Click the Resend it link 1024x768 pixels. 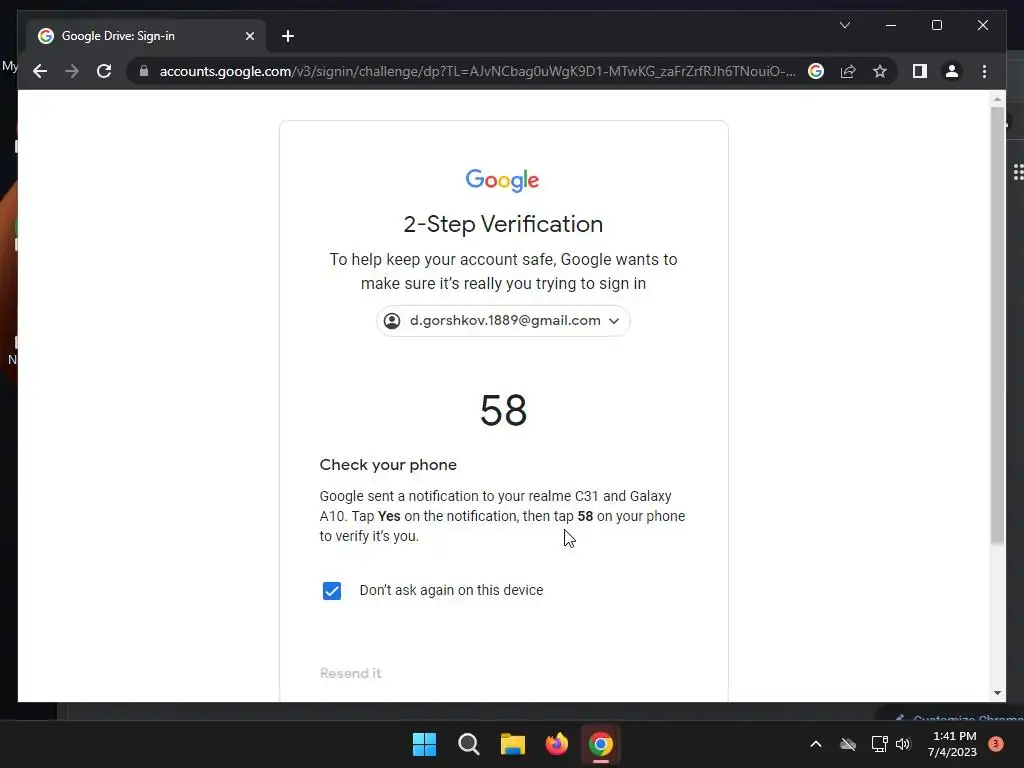tap(350, 673)
